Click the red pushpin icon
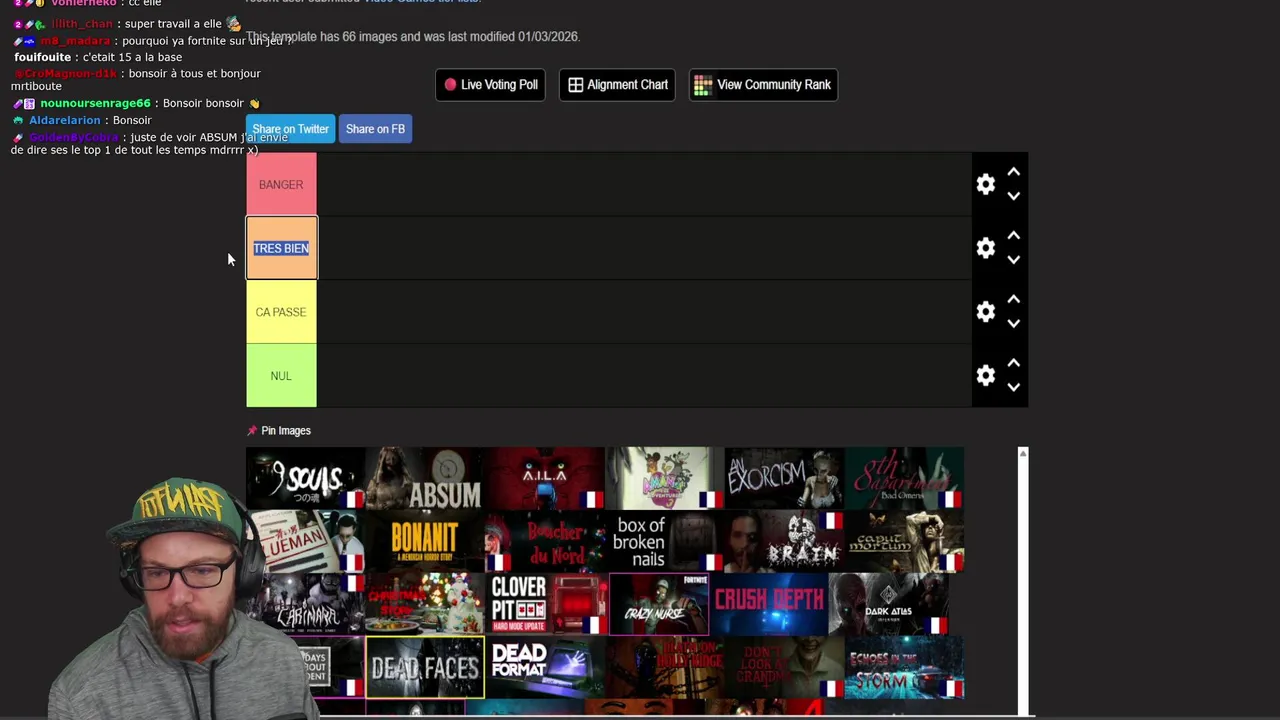Viewport: 1280px width, 720px height. tap(252, 431)
